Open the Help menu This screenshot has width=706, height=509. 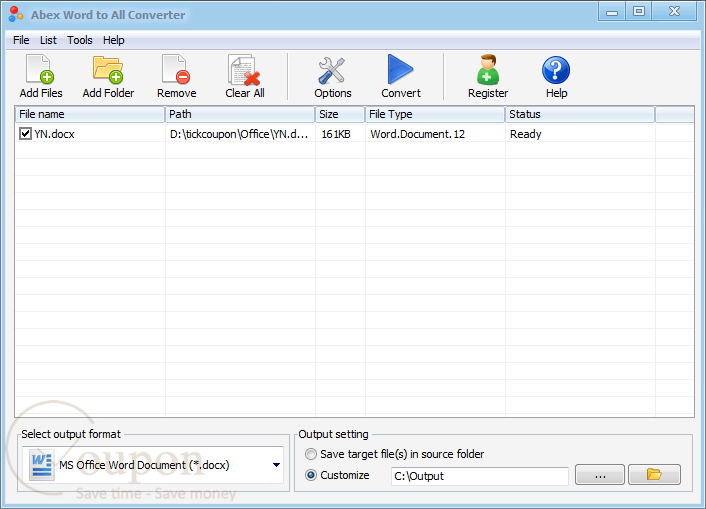[x=113, y=40]
